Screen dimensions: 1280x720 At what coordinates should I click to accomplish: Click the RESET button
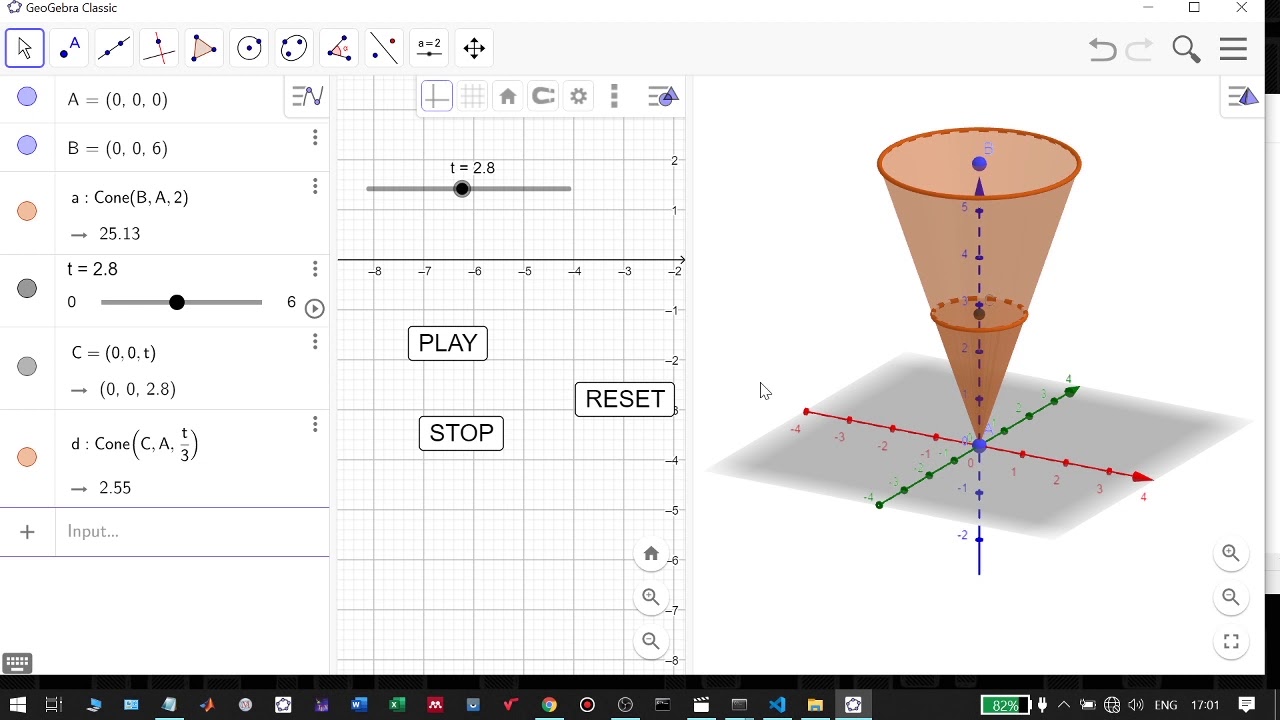click(625, 399)
